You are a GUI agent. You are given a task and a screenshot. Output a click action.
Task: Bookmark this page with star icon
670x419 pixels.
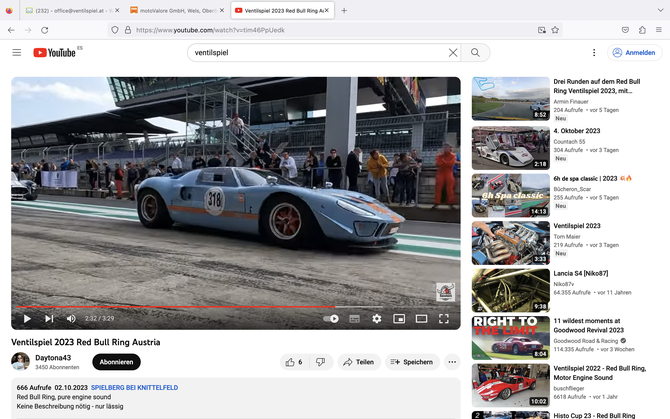click(x=555, y=30)
